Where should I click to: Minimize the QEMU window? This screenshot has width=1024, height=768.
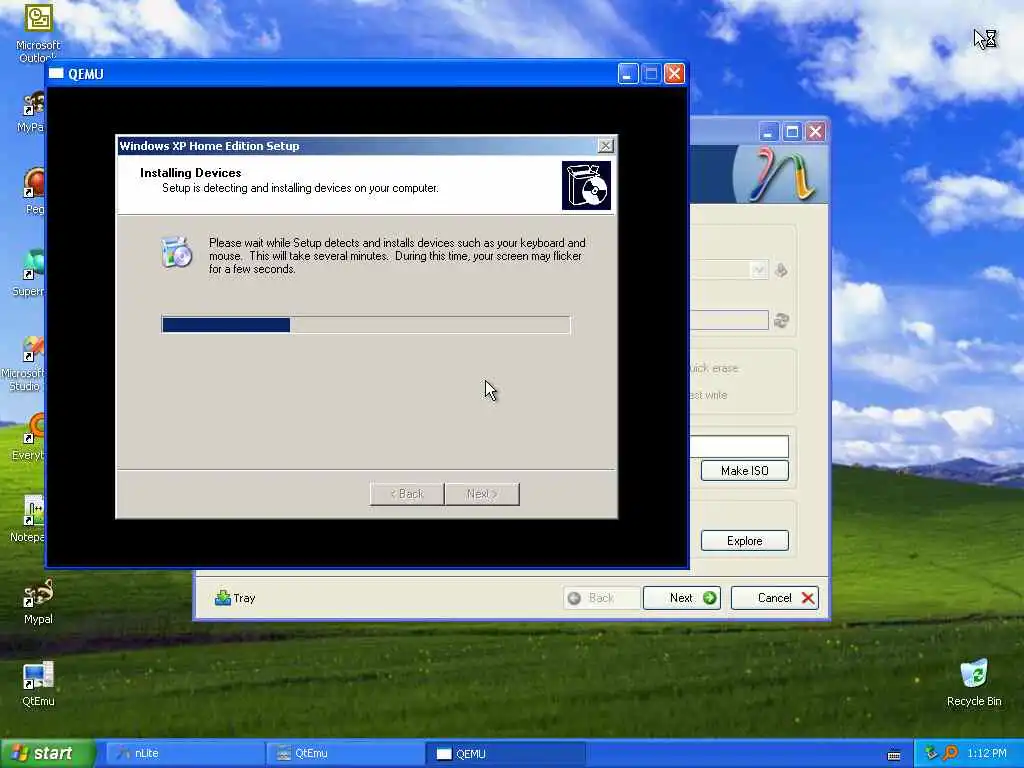(x=628, y=73)
